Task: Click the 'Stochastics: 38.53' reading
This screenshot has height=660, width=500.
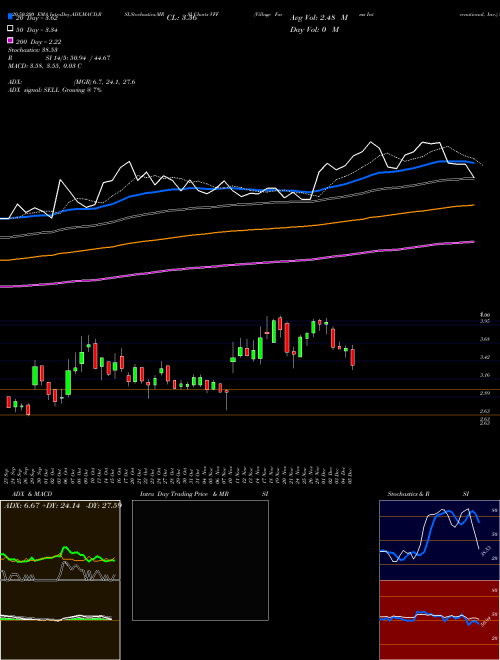Action: pos(33,50)
